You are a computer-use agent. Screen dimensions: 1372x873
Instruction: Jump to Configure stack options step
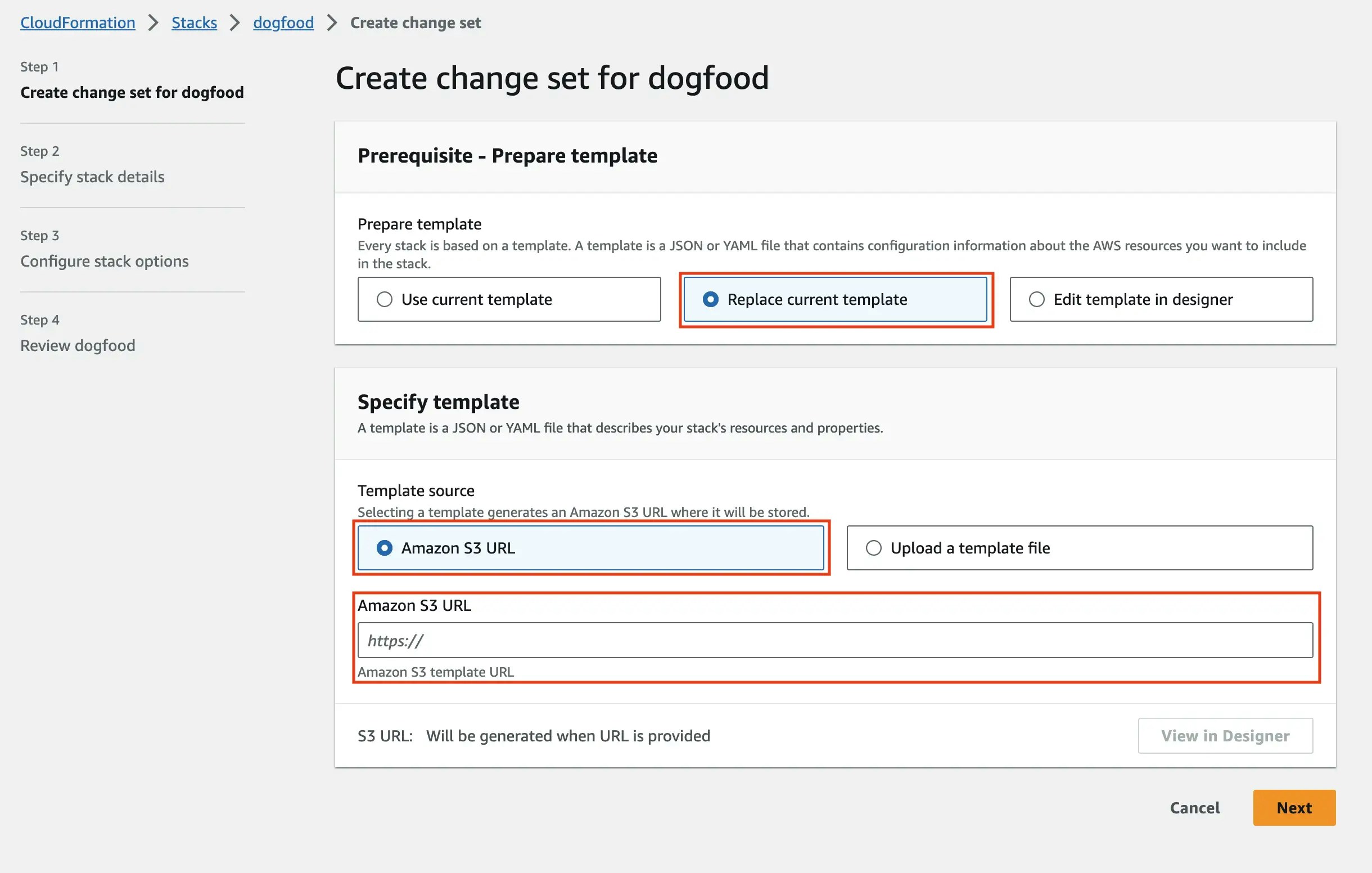(104, 261)
